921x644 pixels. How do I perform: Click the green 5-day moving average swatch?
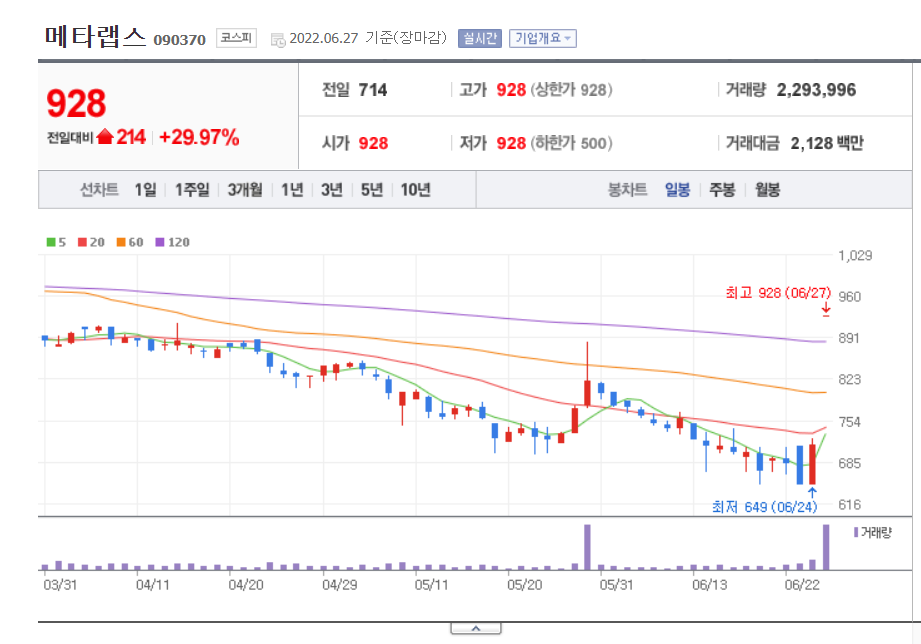coord(51,242)
